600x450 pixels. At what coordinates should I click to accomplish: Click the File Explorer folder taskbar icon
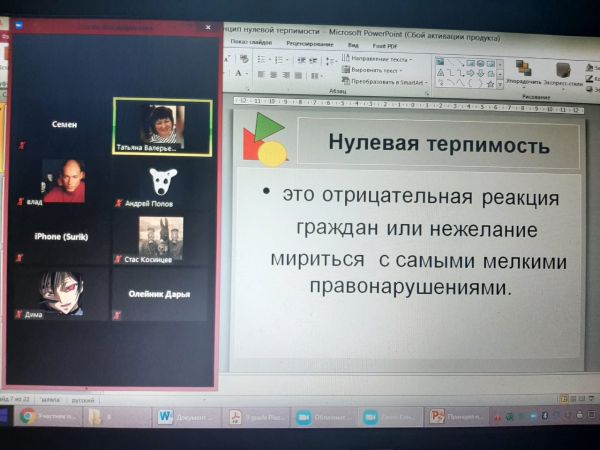tap(94, 417)
